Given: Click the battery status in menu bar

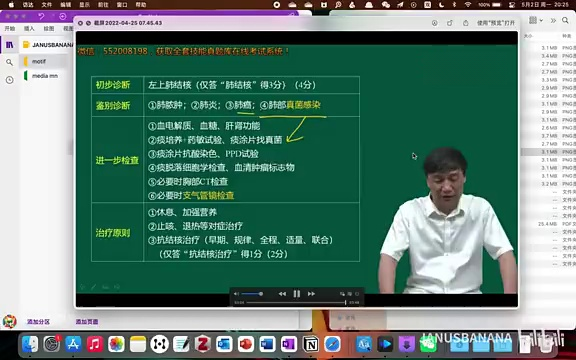Looking at the screenshot, I should click(x=490, y=5).
